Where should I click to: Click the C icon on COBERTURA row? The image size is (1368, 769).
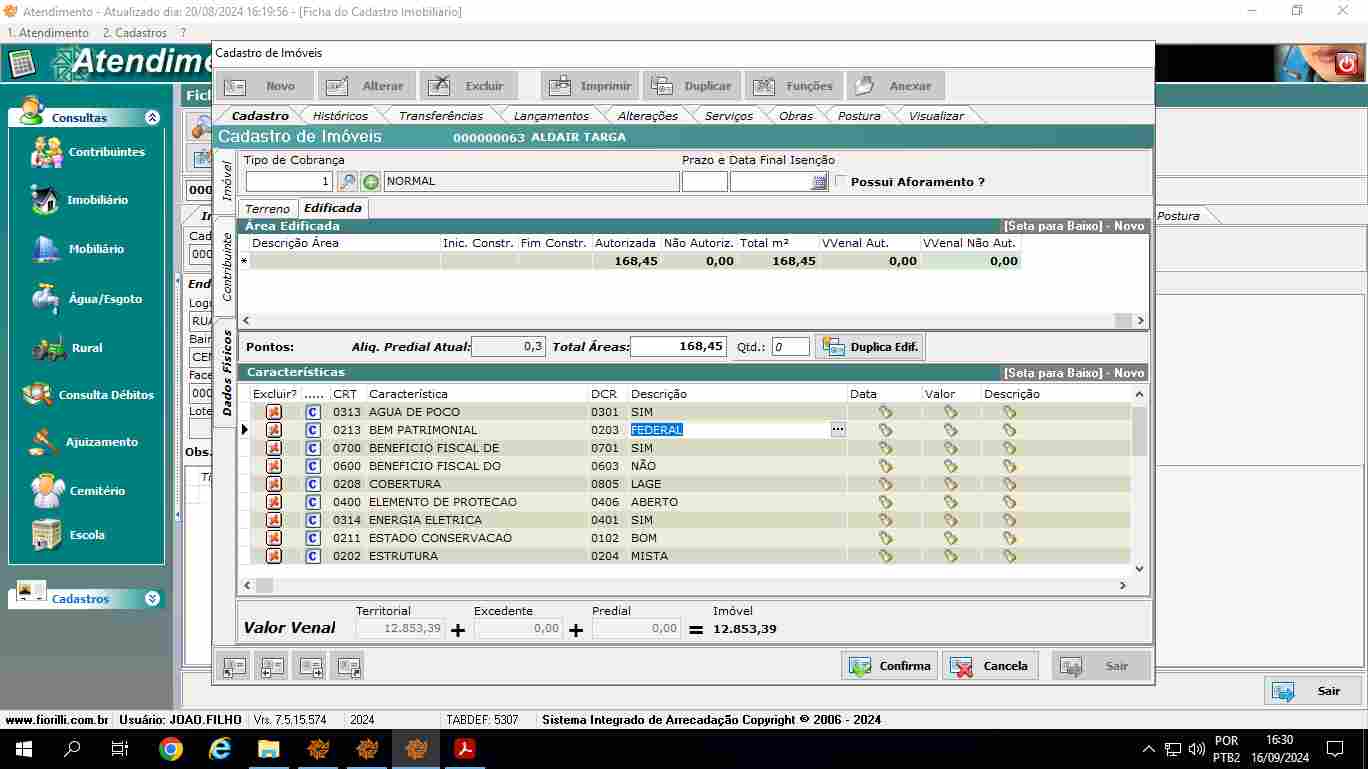(x=313, y=484)
